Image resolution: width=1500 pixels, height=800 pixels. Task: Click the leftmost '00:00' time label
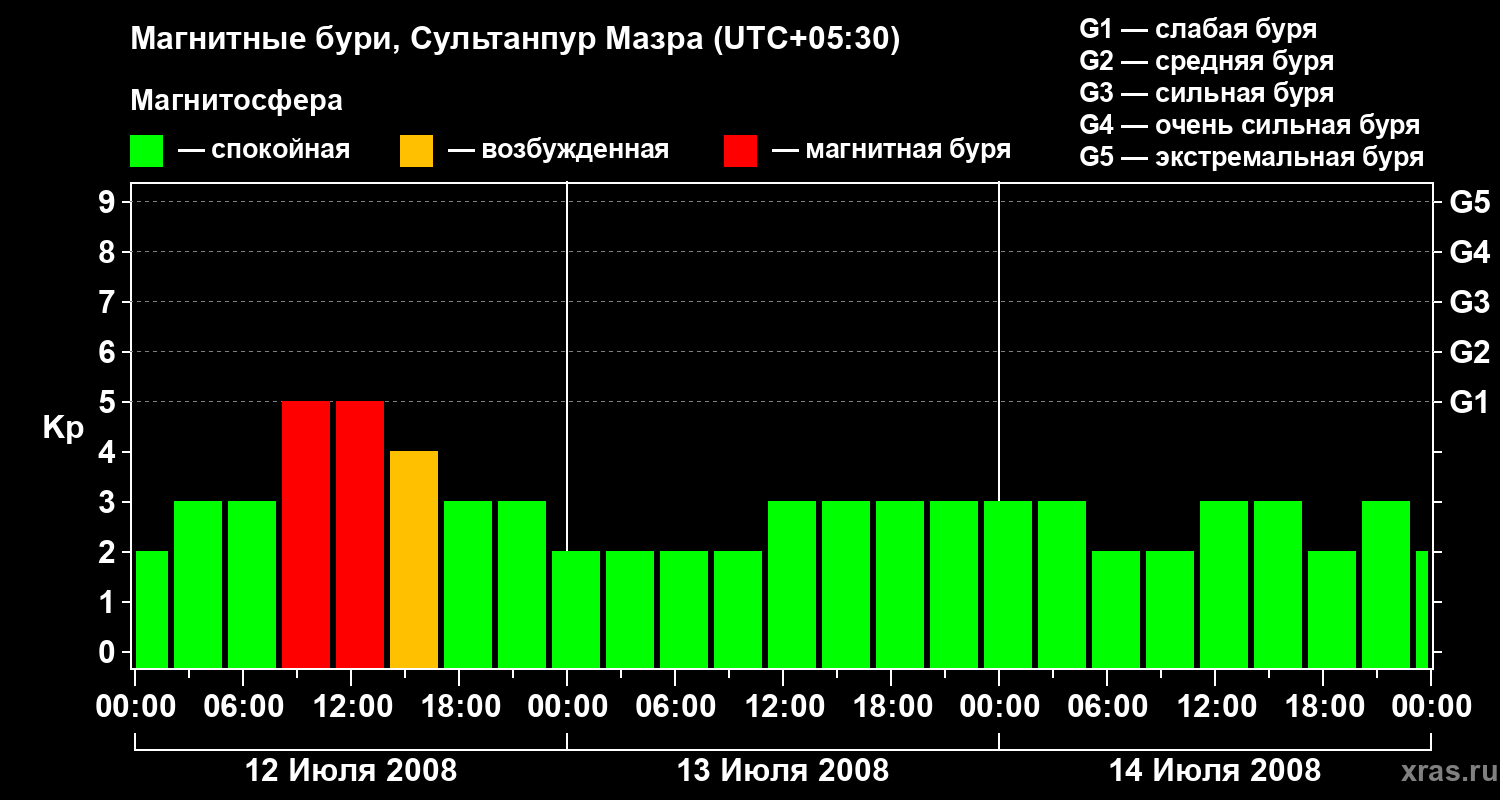[x=135, y=707]
